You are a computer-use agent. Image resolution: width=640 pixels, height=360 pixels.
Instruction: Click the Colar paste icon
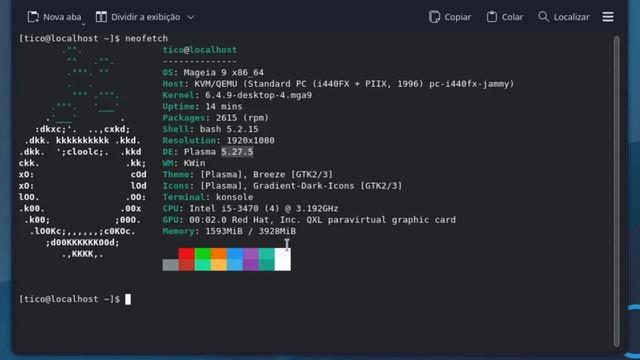point(492,17)
